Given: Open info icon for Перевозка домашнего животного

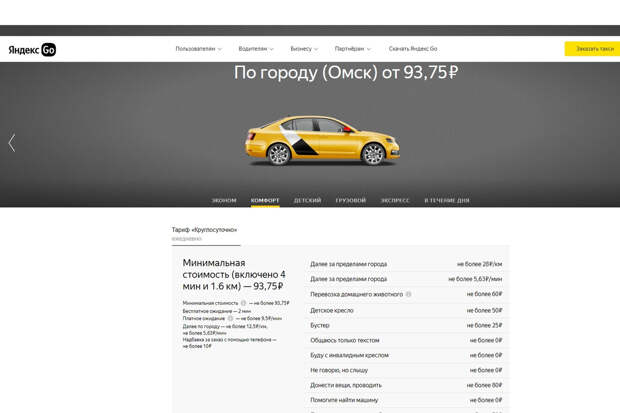Looking at the screenshot, I should tap(408, 294).
